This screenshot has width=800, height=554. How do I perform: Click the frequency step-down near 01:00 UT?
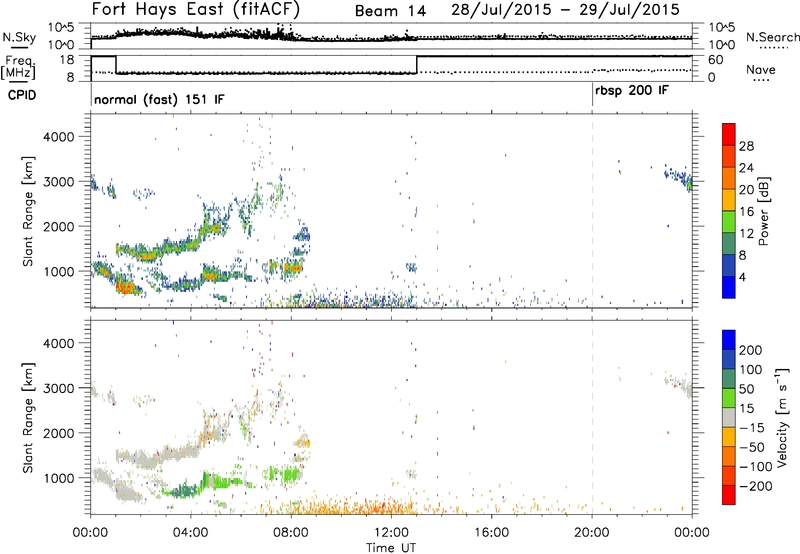116,65
